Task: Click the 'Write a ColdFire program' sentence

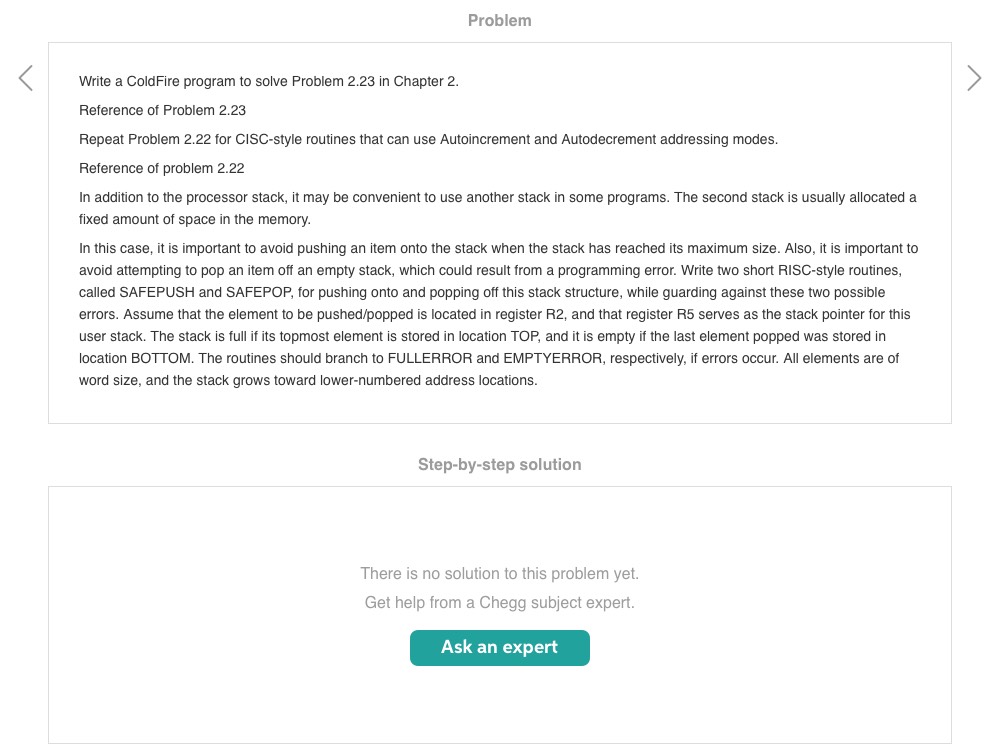Action: pyautogui.click(x=268, y=81)
